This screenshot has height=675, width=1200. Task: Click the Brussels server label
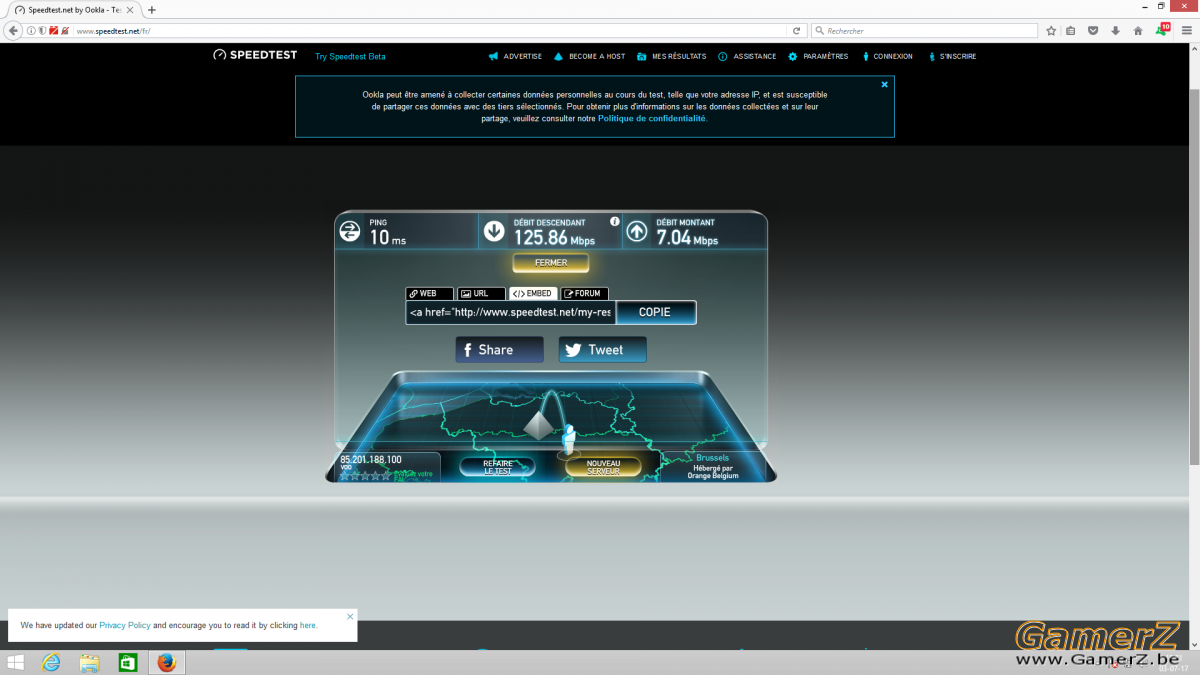pyautogui.click(x=712, y=458)
